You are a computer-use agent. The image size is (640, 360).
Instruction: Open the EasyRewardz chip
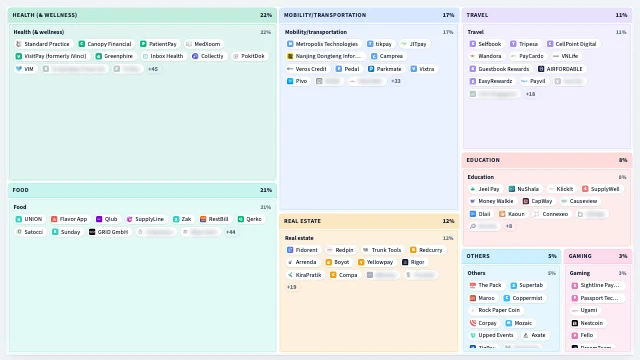[491, 81]
